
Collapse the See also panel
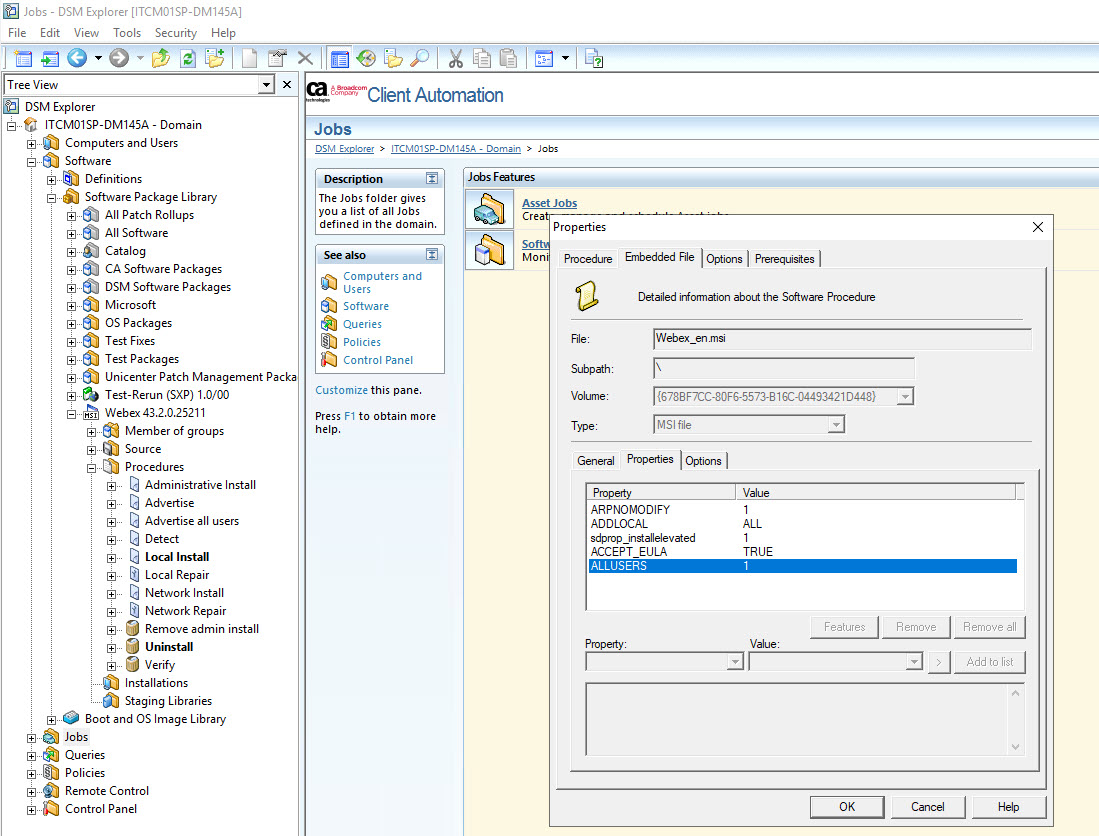[432, 254]
